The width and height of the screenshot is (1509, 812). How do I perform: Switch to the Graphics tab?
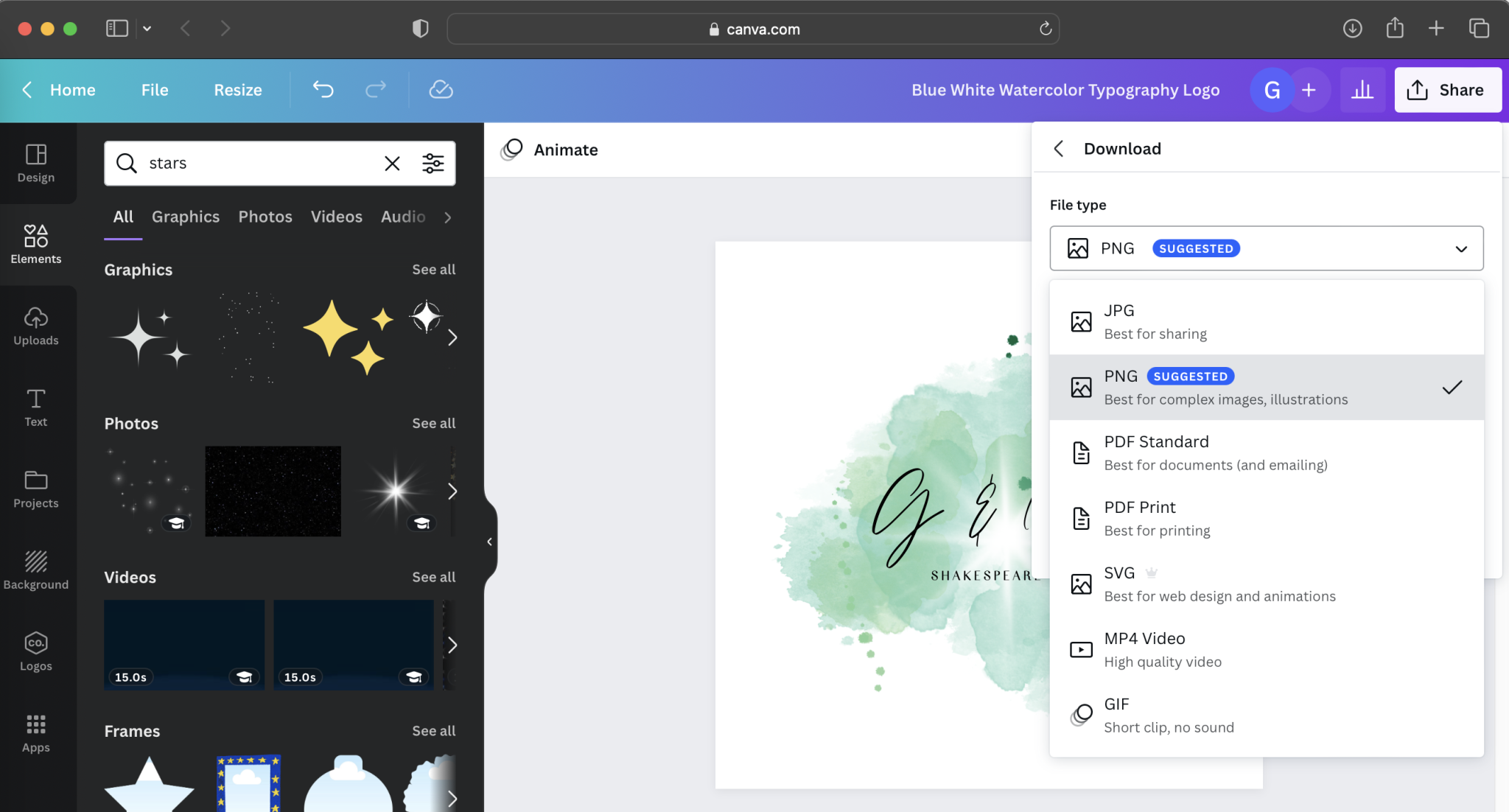(x=185, y=217)
